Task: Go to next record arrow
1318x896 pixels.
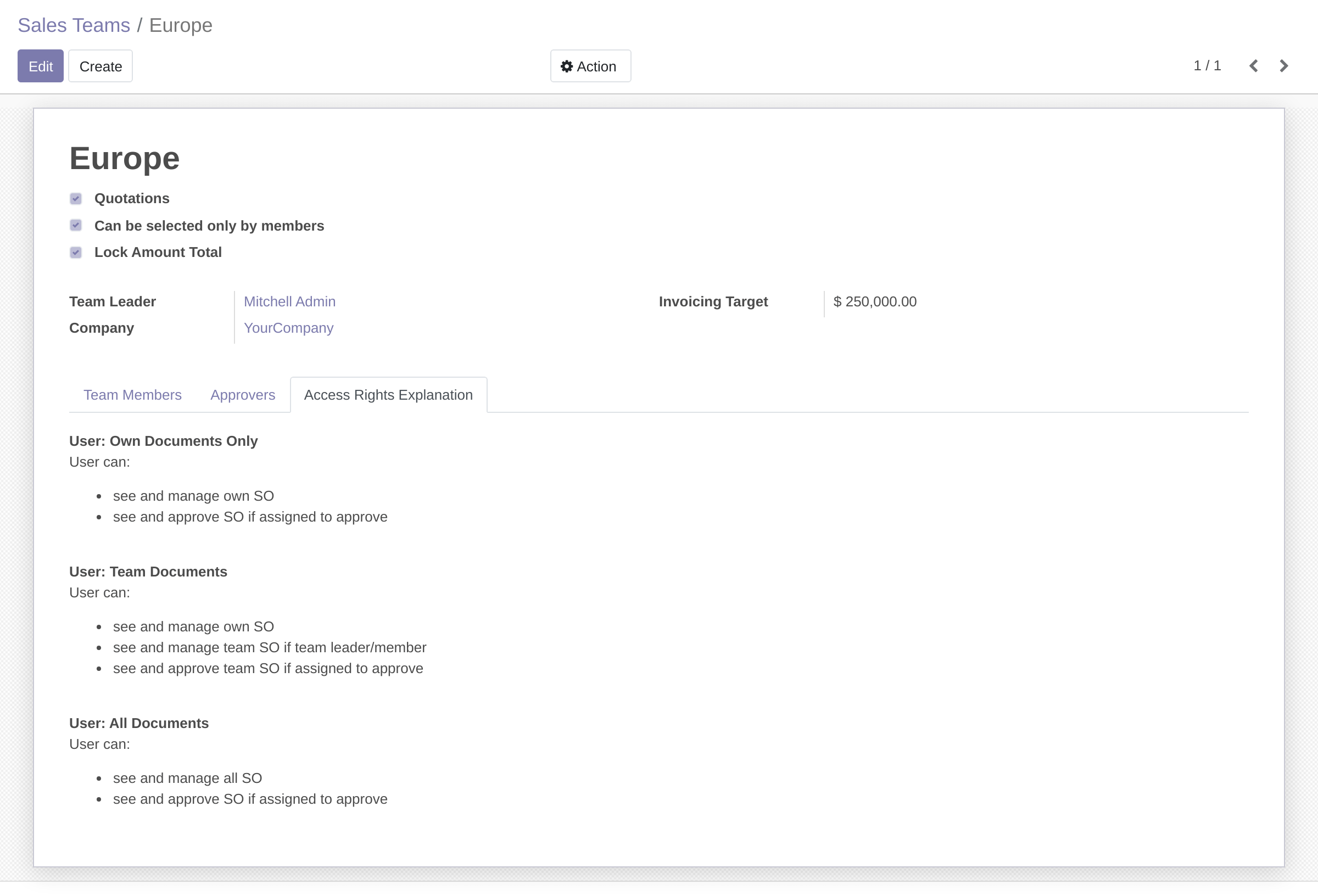Action: pos(1284,66)
